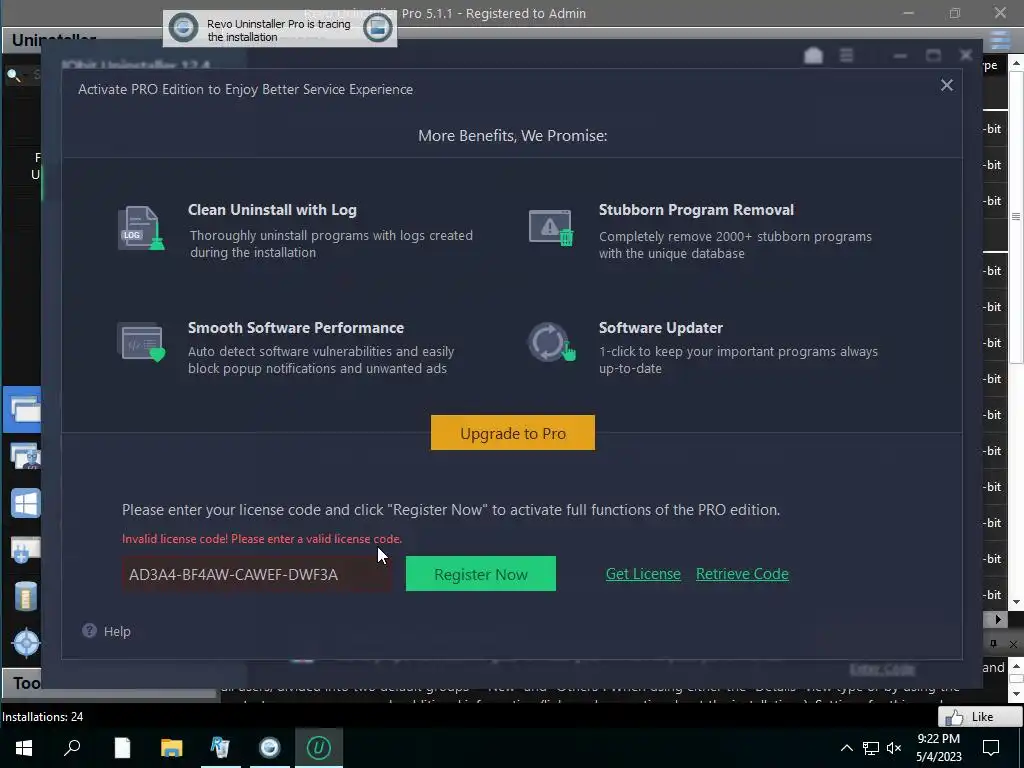Close the Revo description panel
The image size is (1024, 768).
coord(1013,644)
